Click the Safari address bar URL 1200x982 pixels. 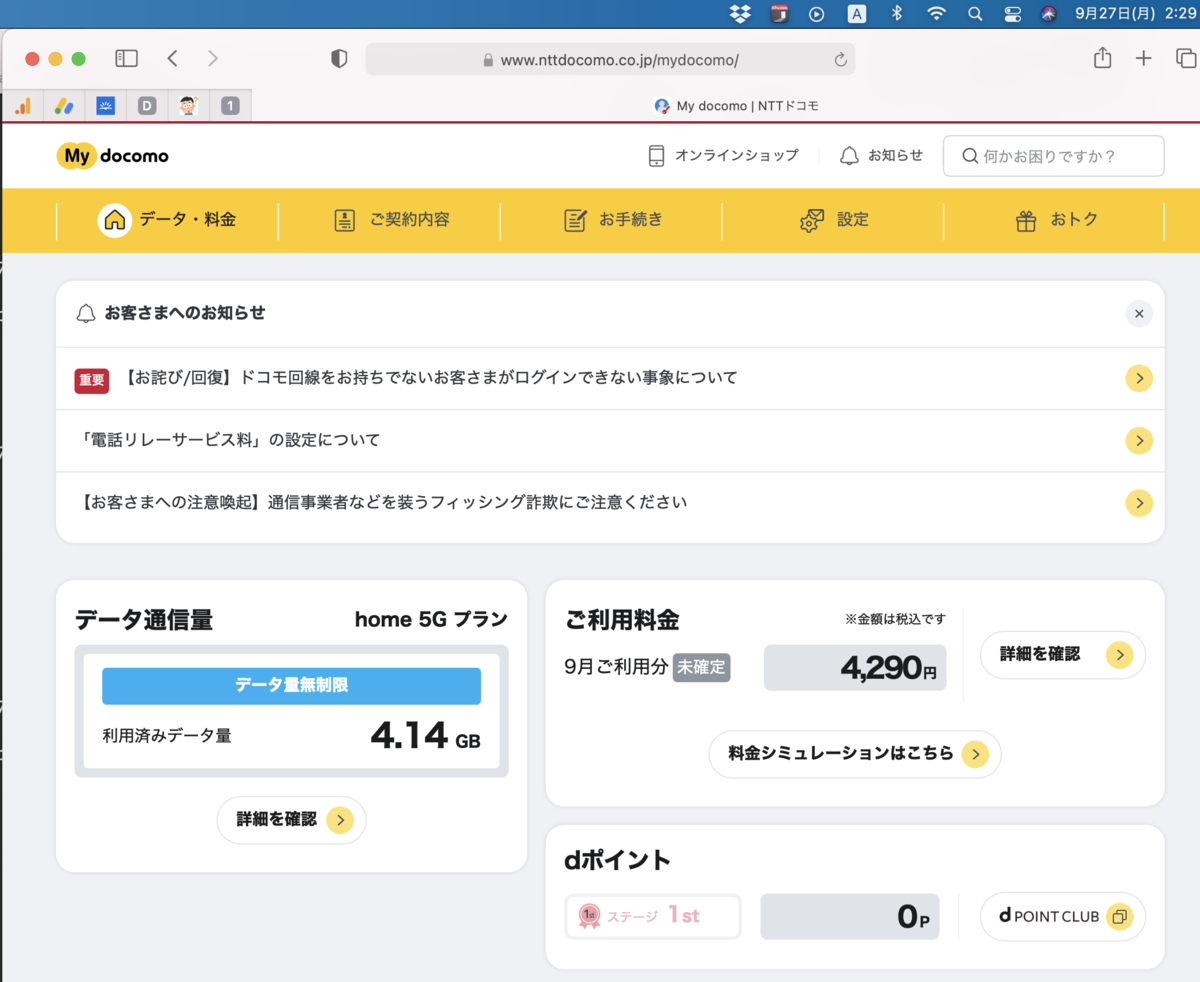tap(619, 60)
